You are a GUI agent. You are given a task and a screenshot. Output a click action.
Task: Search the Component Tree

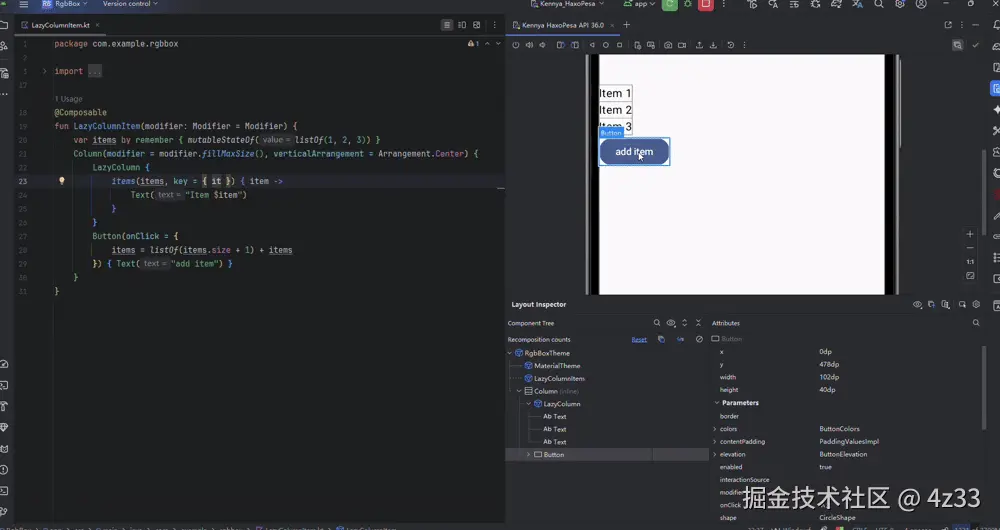pyautogui.click(x=657, y=323)
